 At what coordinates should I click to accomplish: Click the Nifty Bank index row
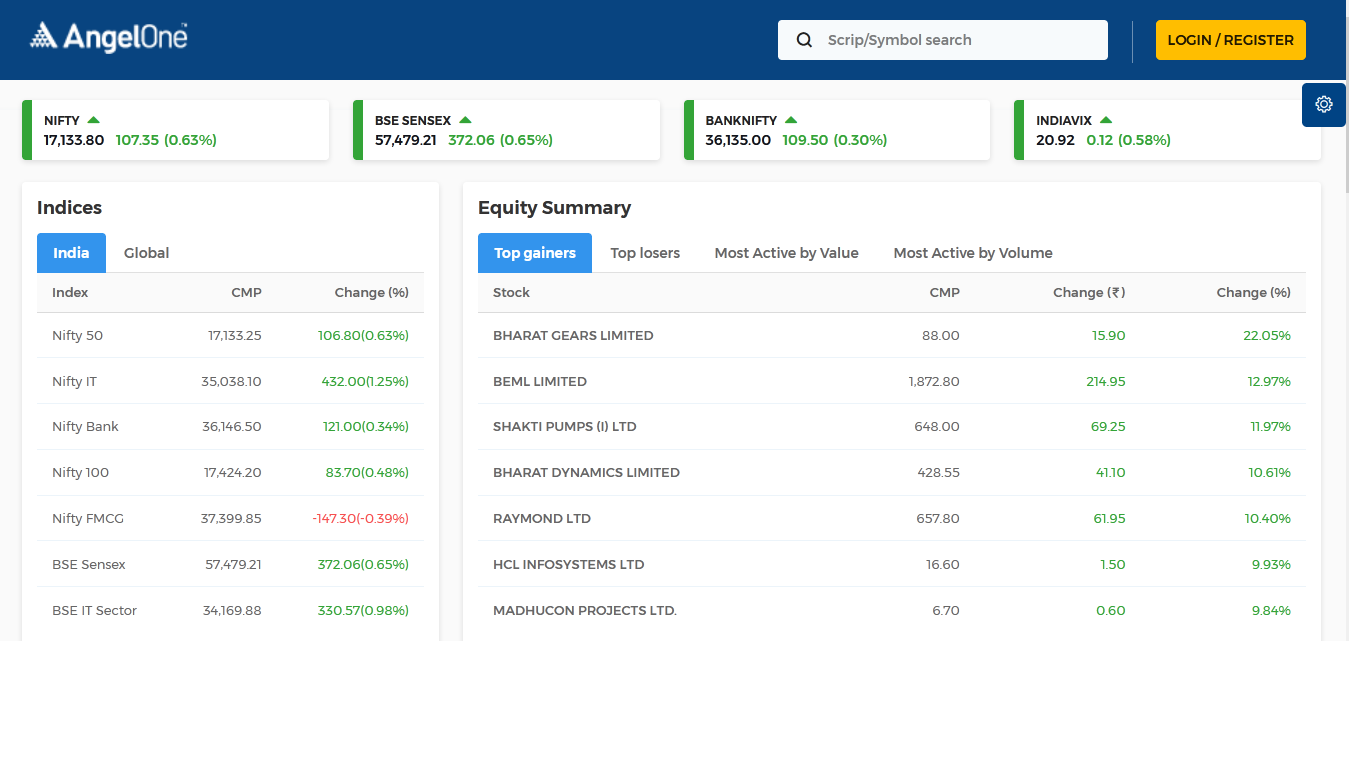230,427
